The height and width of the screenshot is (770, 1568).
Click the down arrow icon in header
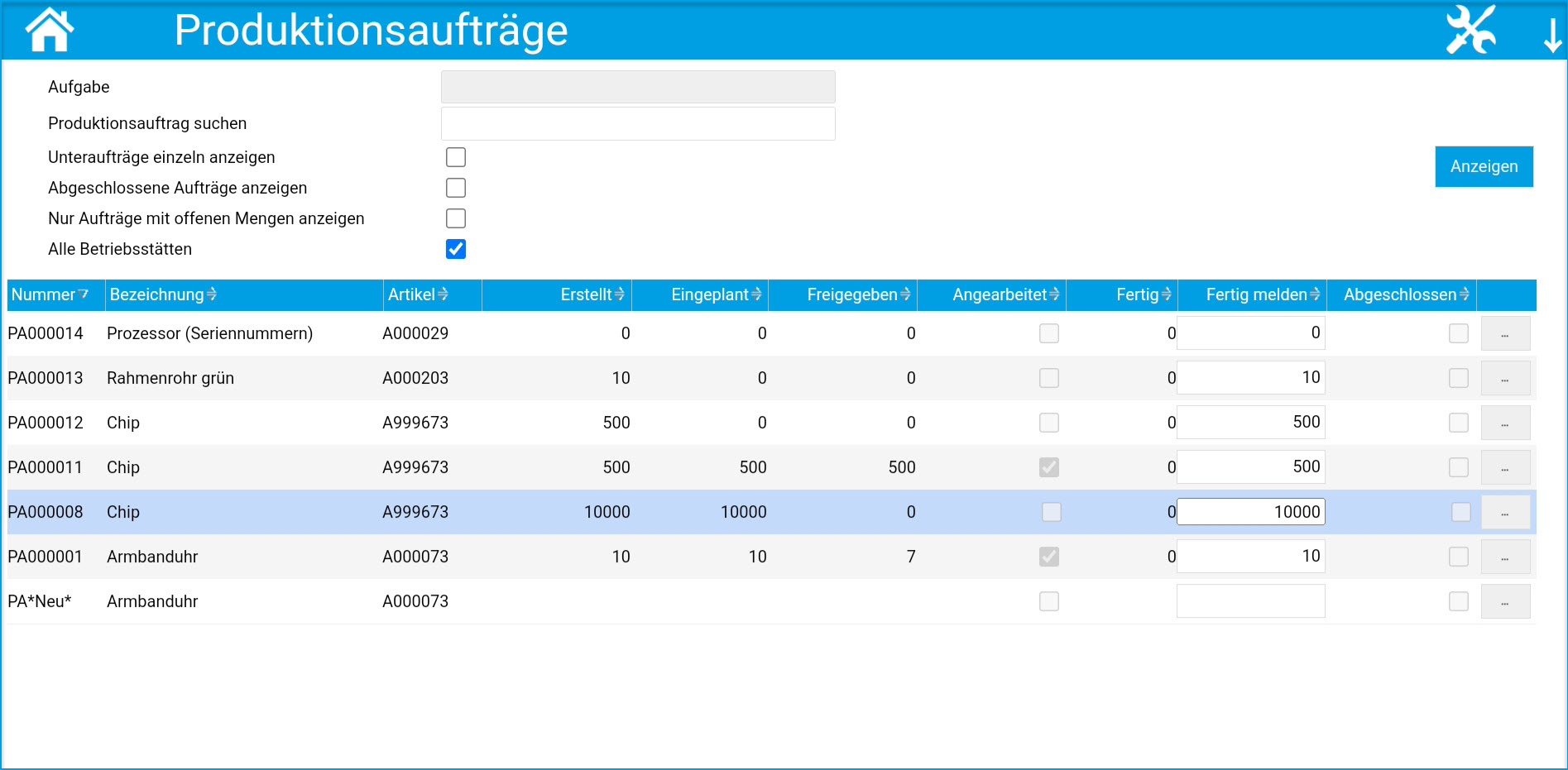[1552, 35]
